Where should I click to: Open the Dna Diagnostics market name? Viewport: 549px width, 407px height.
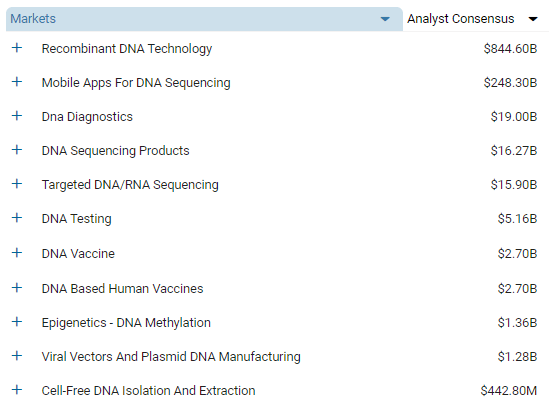87,117
